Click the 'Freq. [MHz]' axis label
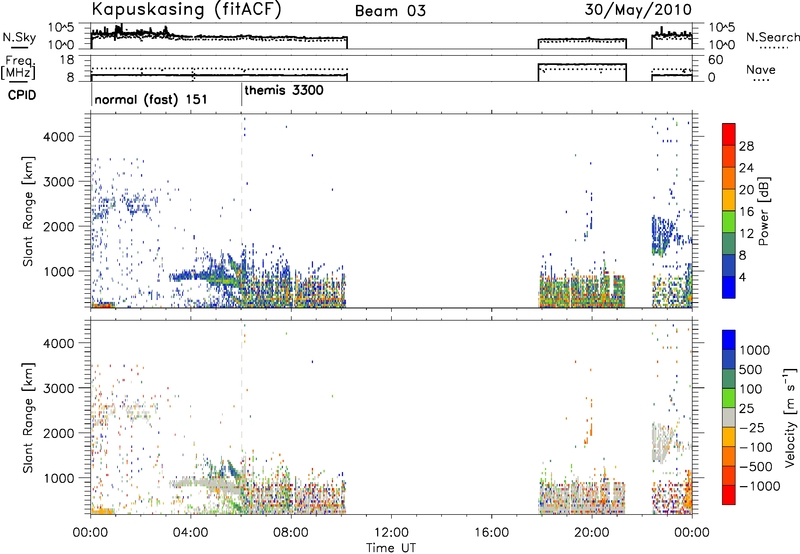 click(x=19, y=68)
